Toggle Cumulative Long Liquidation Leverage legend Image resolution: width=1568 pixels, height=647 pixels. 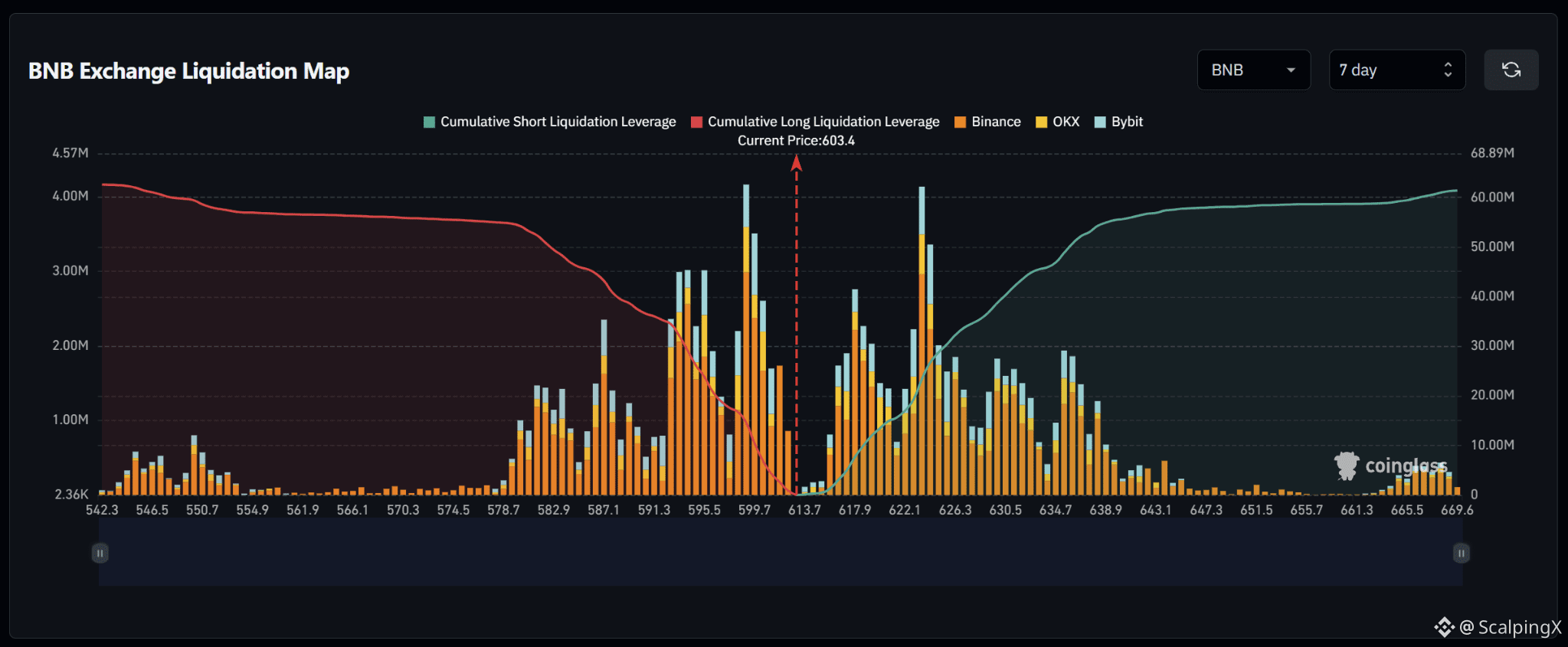tap(815, 122)
